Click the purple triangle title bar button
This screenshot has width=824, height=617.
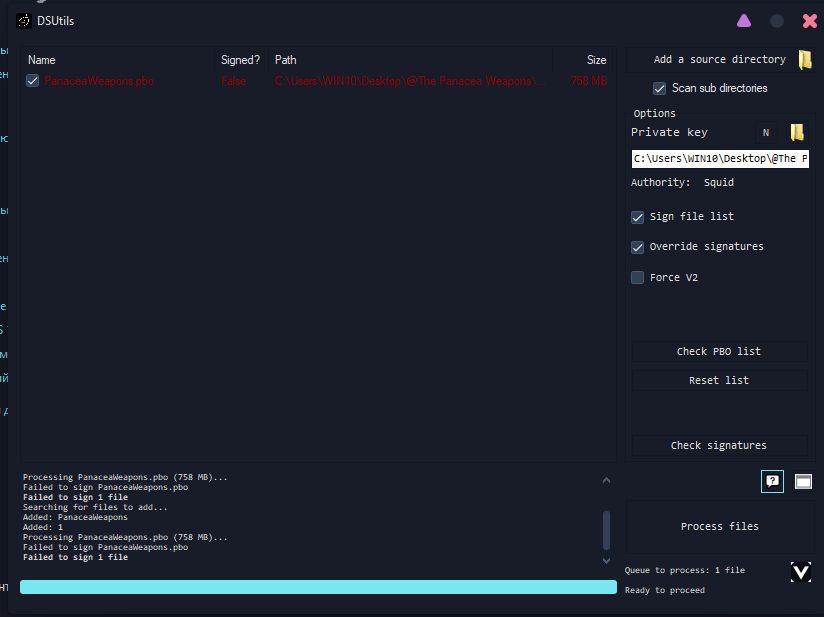click(x=744, y=21)
